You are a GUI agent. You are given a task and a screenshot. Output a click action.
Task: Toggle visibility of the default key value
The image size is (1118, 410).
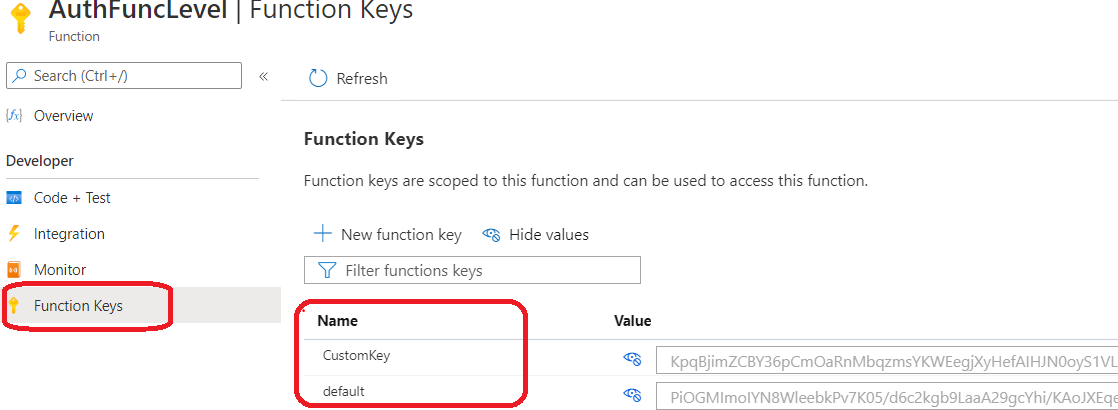(632, 393)
